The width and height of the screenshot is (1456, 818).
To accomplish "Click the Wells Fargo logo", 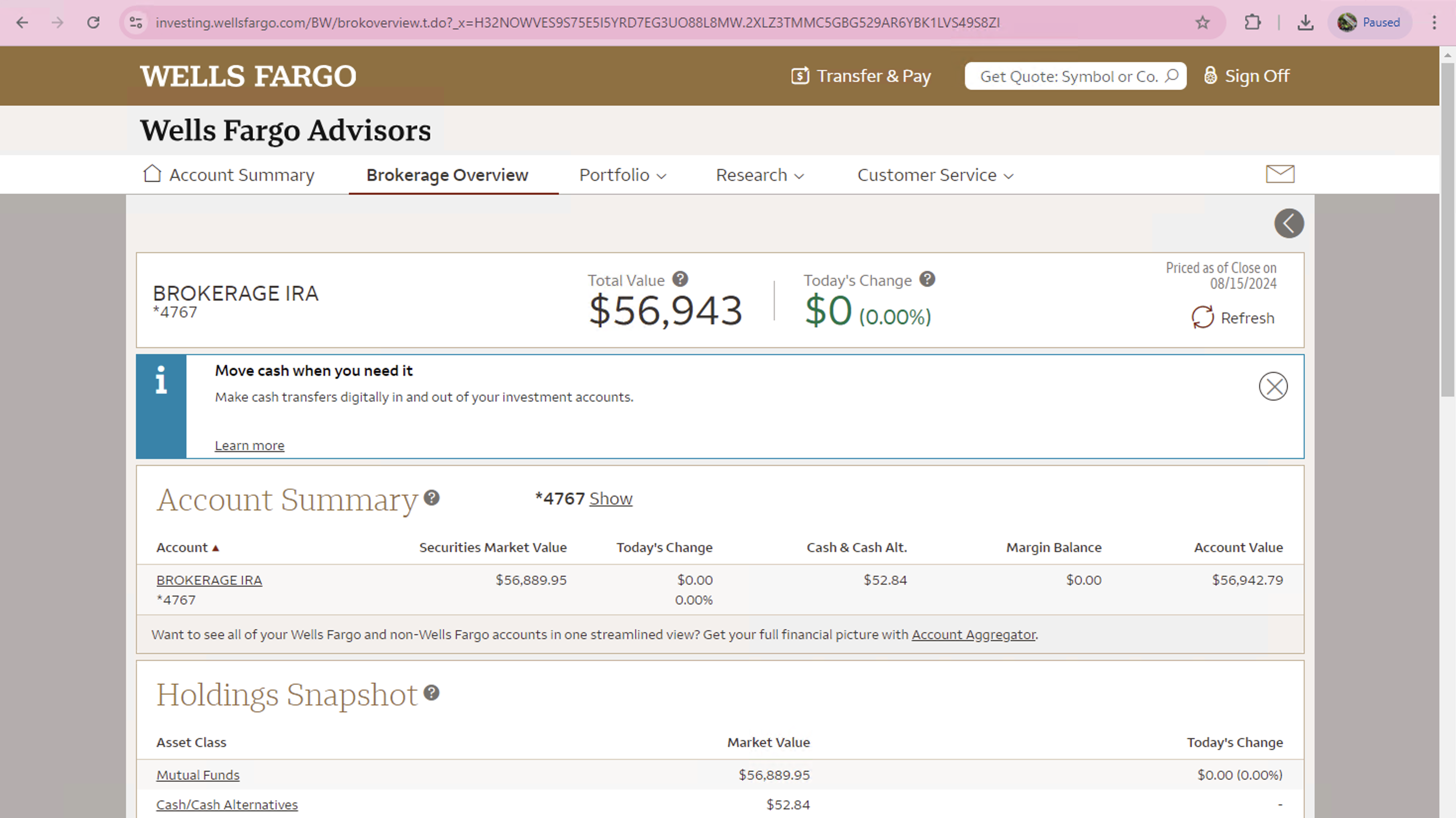I will coord(248,76).
